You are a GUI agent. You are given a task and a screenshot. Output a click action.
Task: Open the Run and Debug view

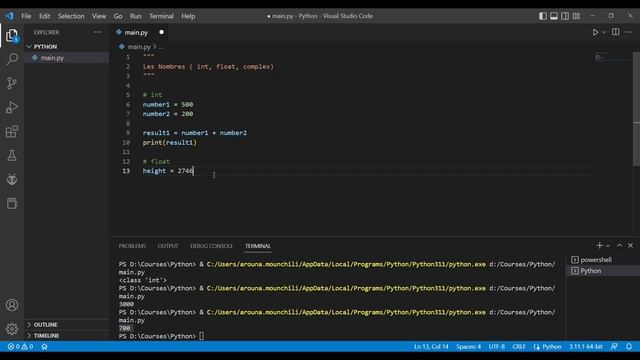(x=12, y=107)
